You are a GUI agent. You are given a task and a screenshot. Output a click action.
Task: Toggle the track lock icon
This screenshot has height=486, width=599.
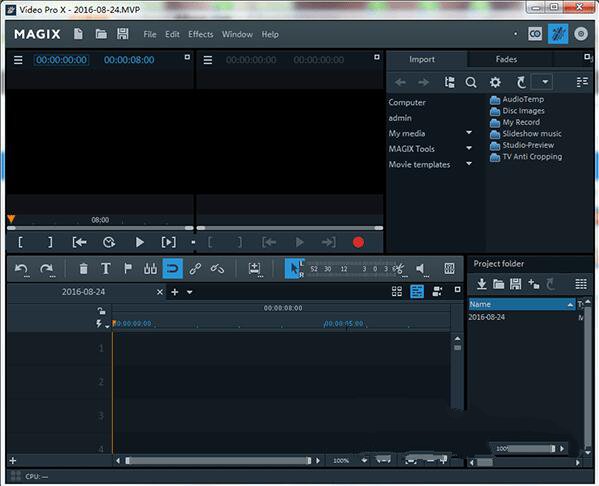[101, 311]
